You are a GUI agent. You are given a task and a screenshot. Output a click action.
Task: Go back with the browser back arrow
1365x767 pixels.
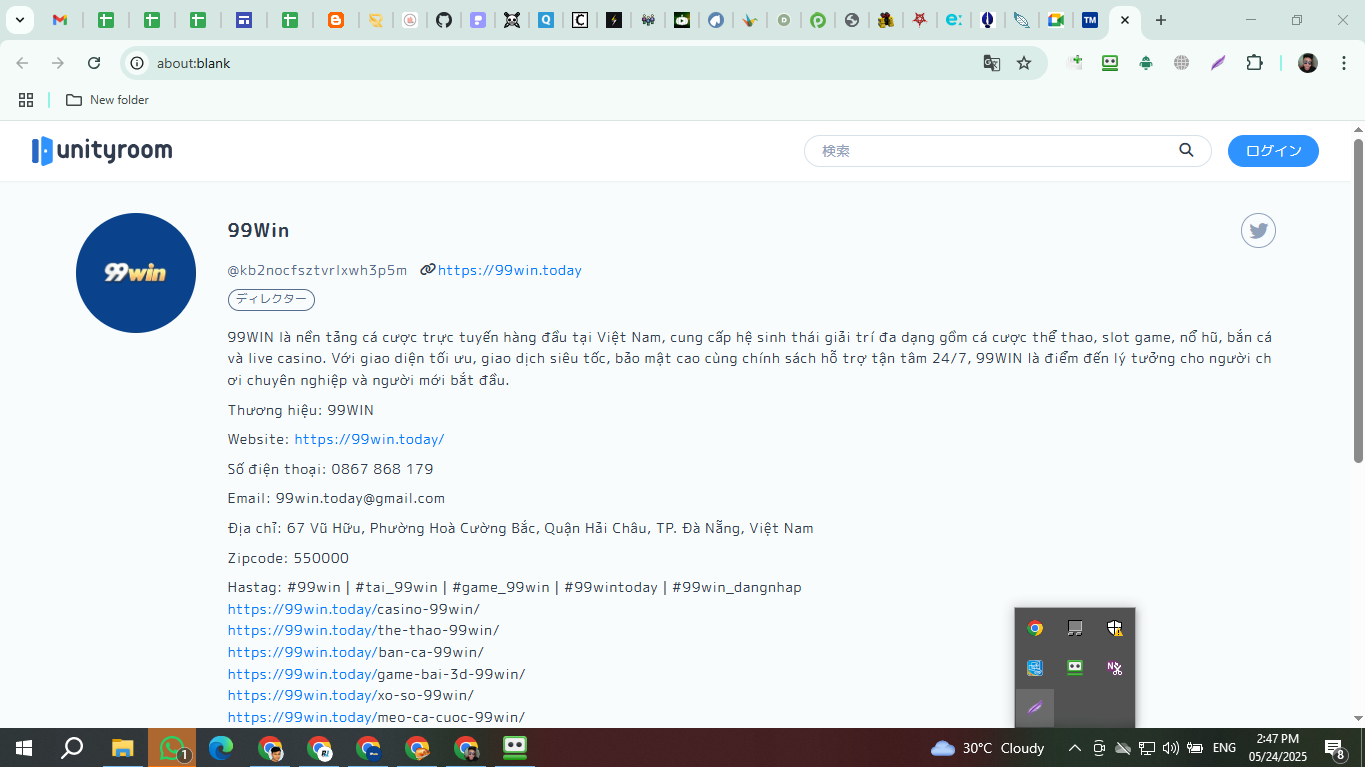(x=22, y=63)
